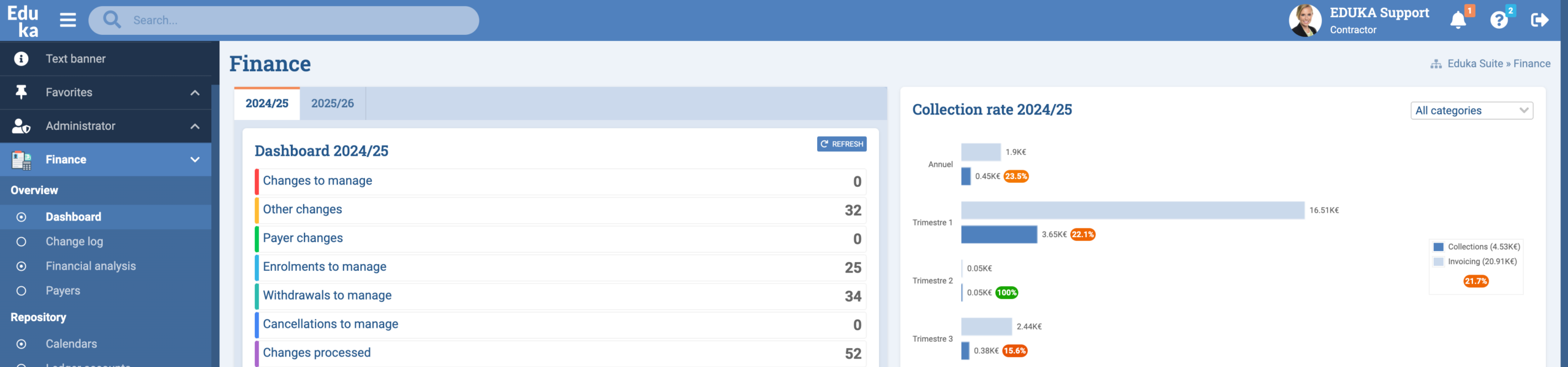This screenshot has height=367, width=1568.
Task: Select the Change log radio item
Action: click(x=21, y=241)
